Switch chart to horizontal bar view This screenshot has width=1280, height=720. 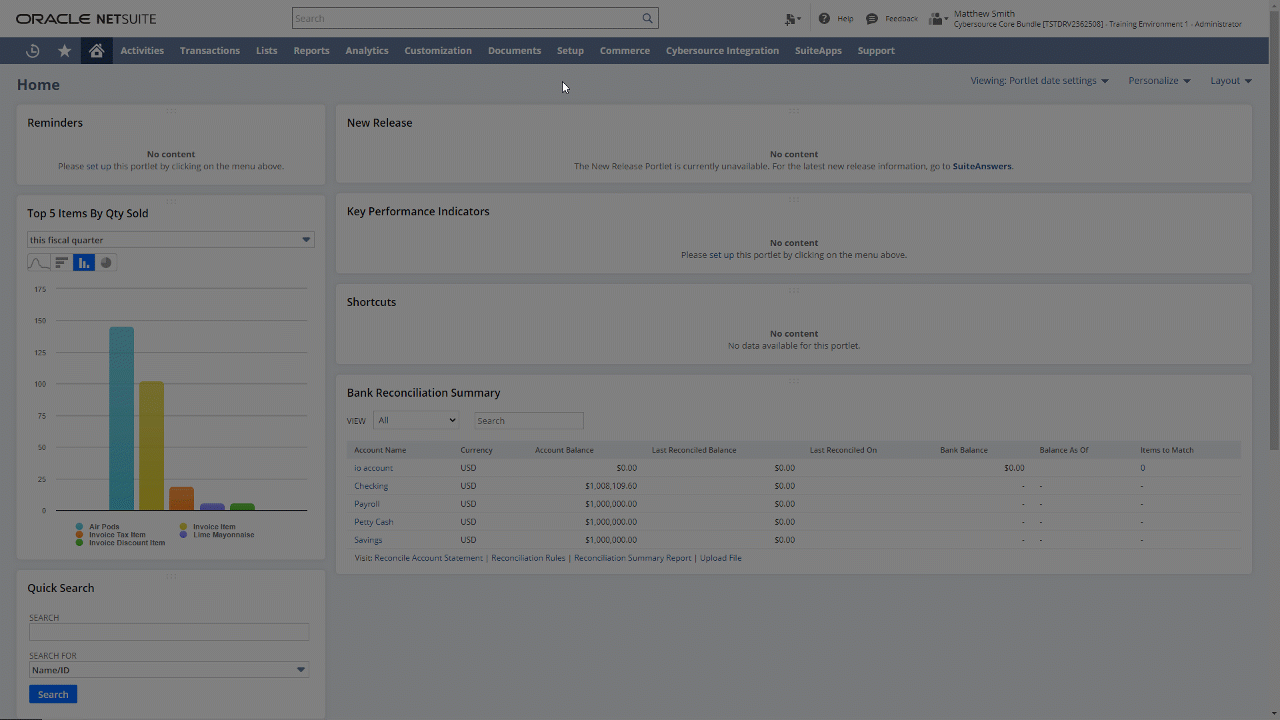coord(61,263)
